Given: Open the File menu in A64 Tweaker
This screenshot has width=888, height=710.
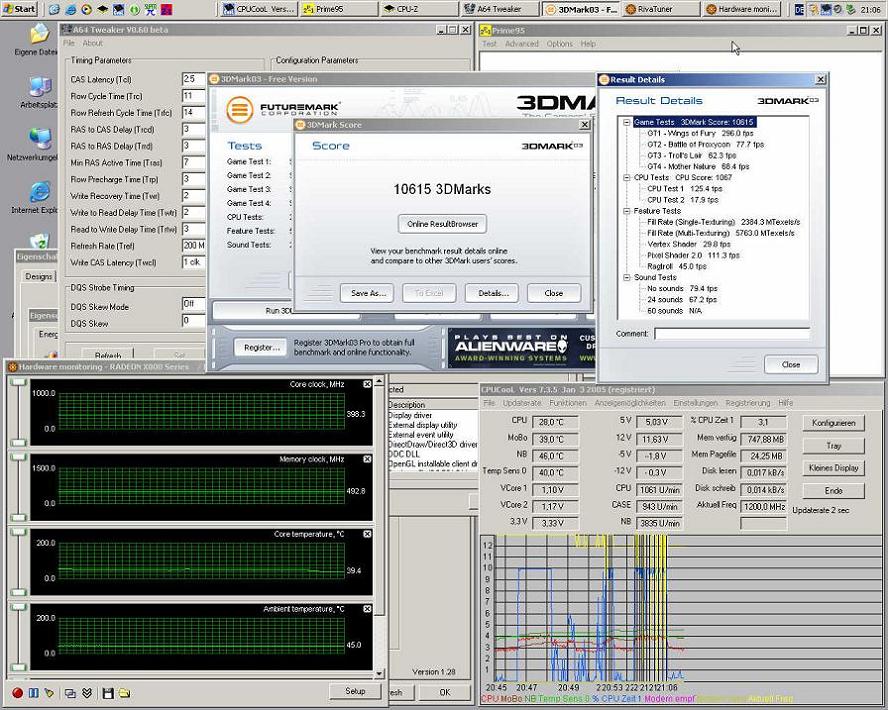Looking at the screenshot, I should tap(69, 43).
